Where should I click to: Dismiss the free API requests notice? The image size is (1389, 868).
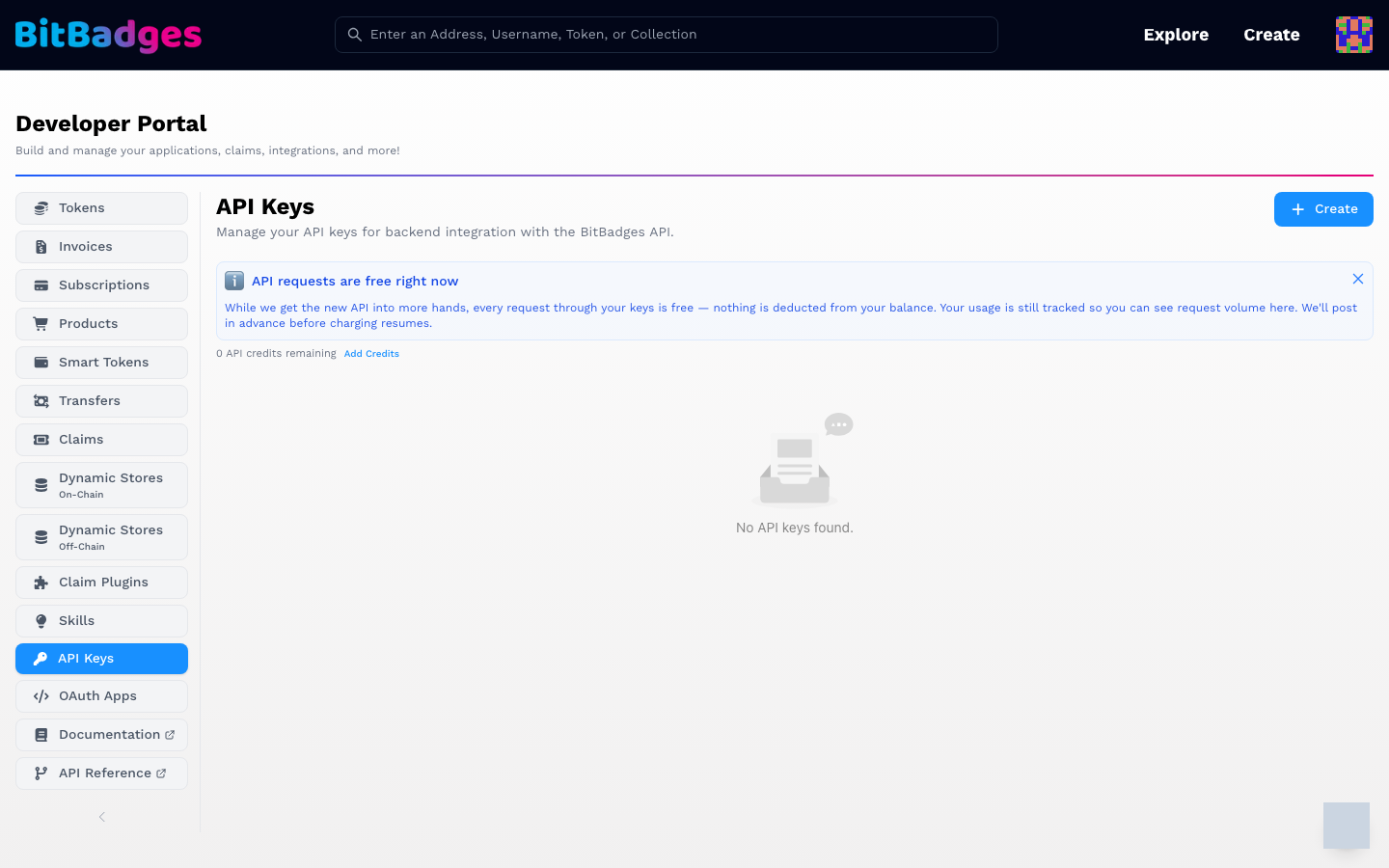[1357, 279]
